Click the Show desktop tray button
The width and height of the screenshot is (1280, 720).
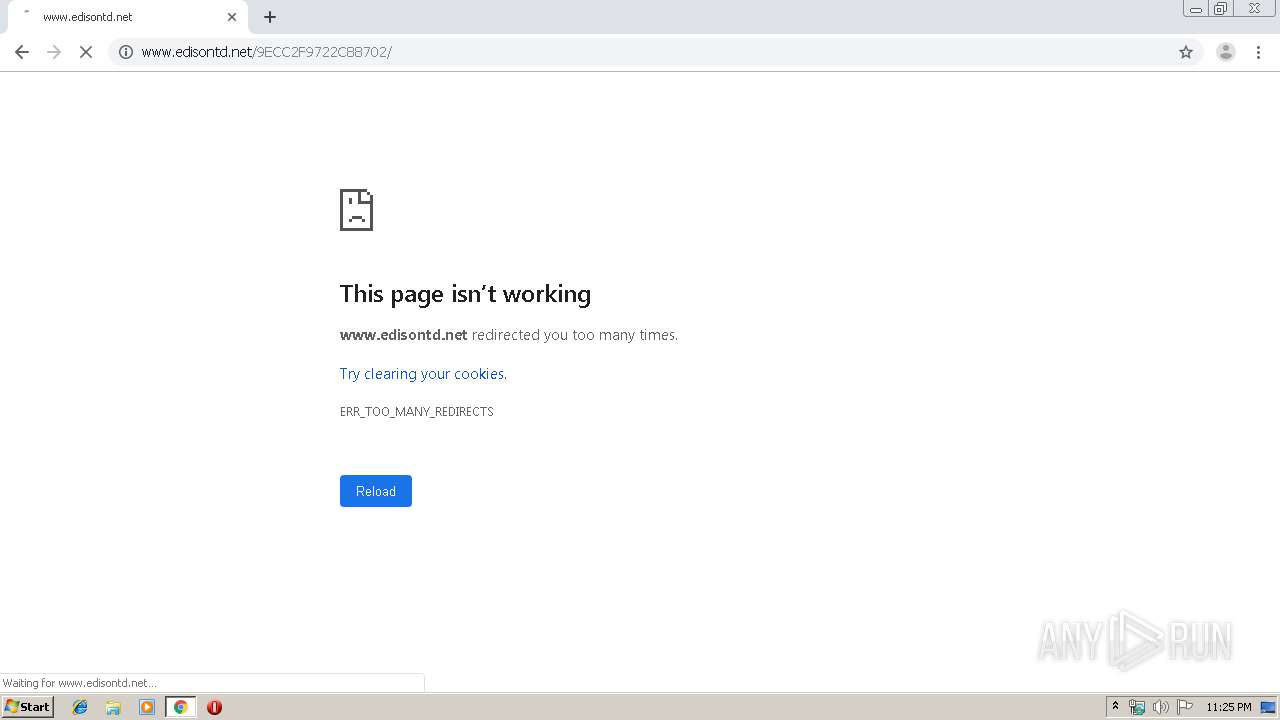(x=1269, y=707)
